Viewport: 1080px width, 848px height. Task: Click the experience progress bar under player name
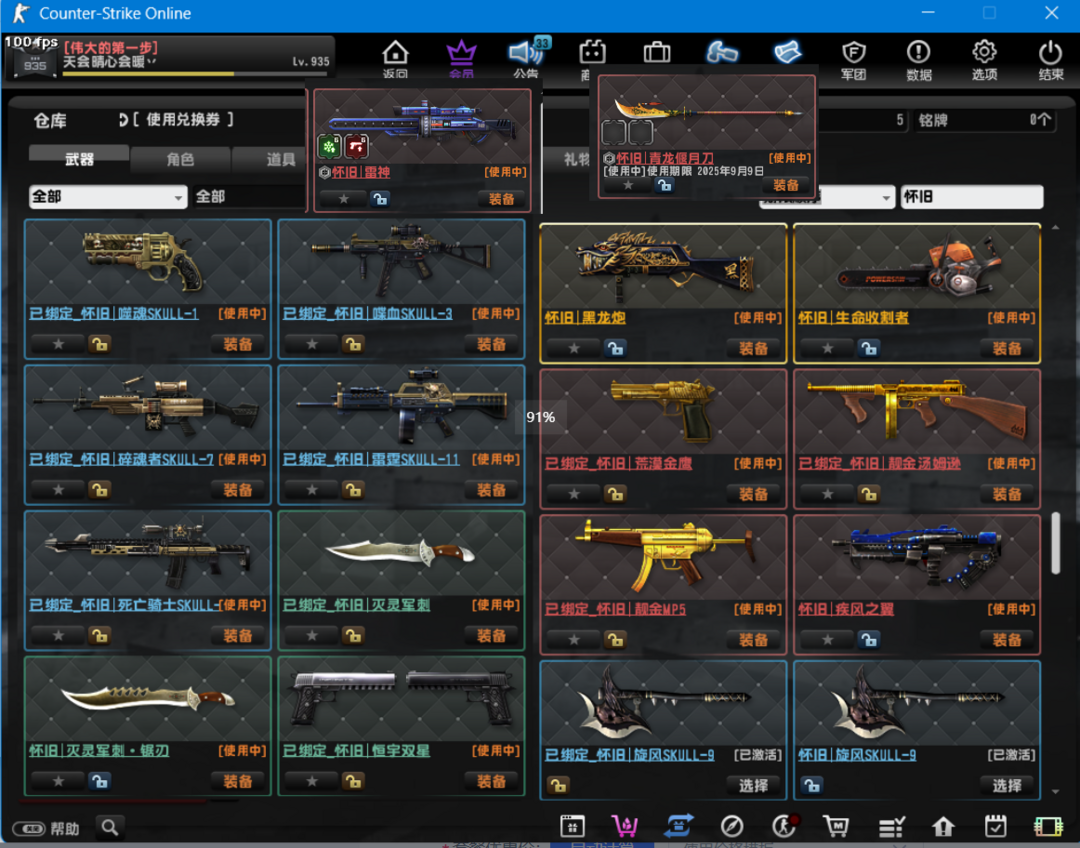pyautogui.click(x=196, y=74)
